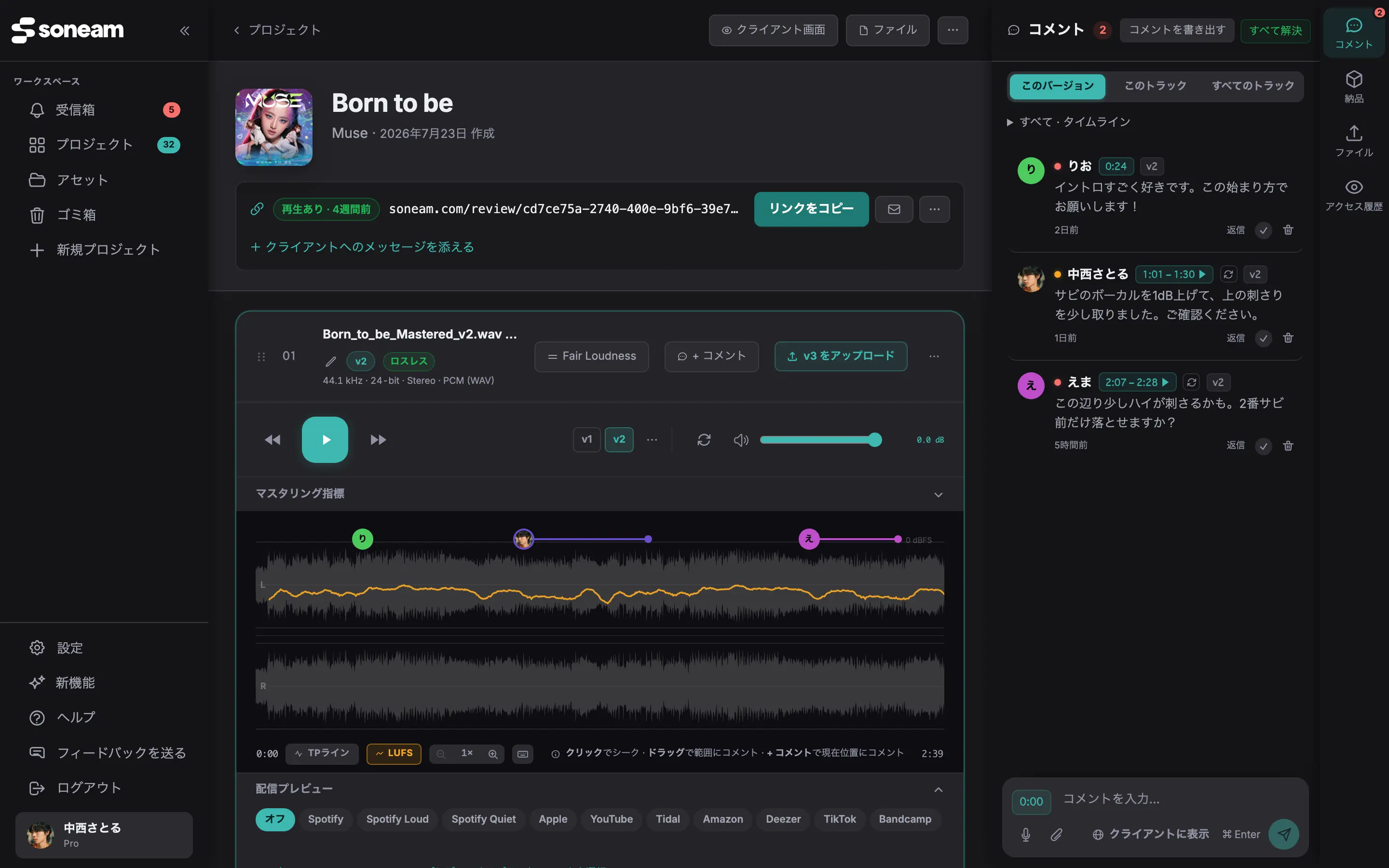Resolve えま's comment with check icon
Viewport: 1389px width, 868px height.
[x=1263, y=446]
